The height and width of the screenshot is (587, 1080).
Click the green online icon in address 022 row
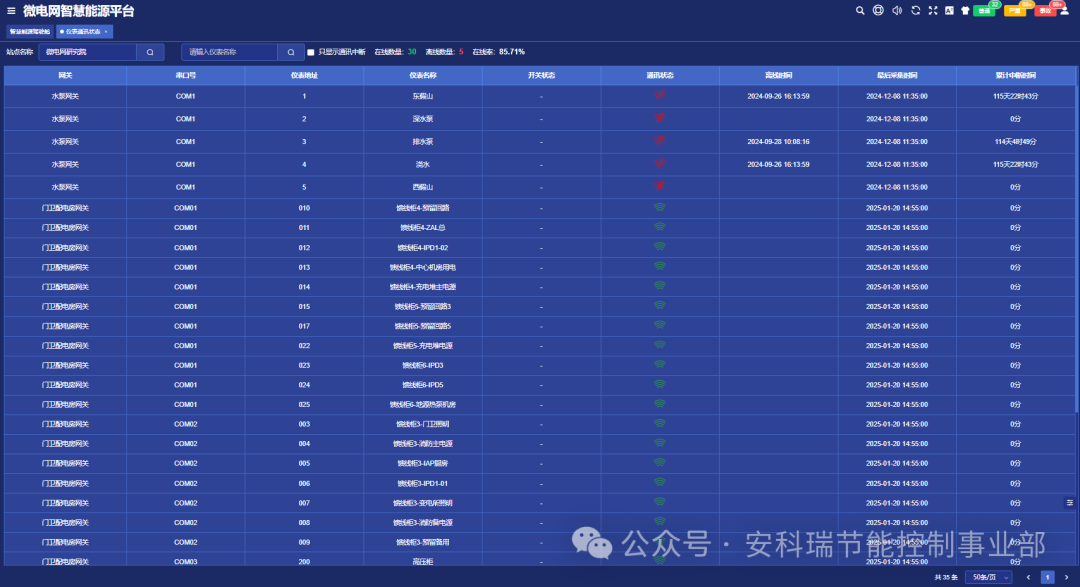click(x=660, y=344)
